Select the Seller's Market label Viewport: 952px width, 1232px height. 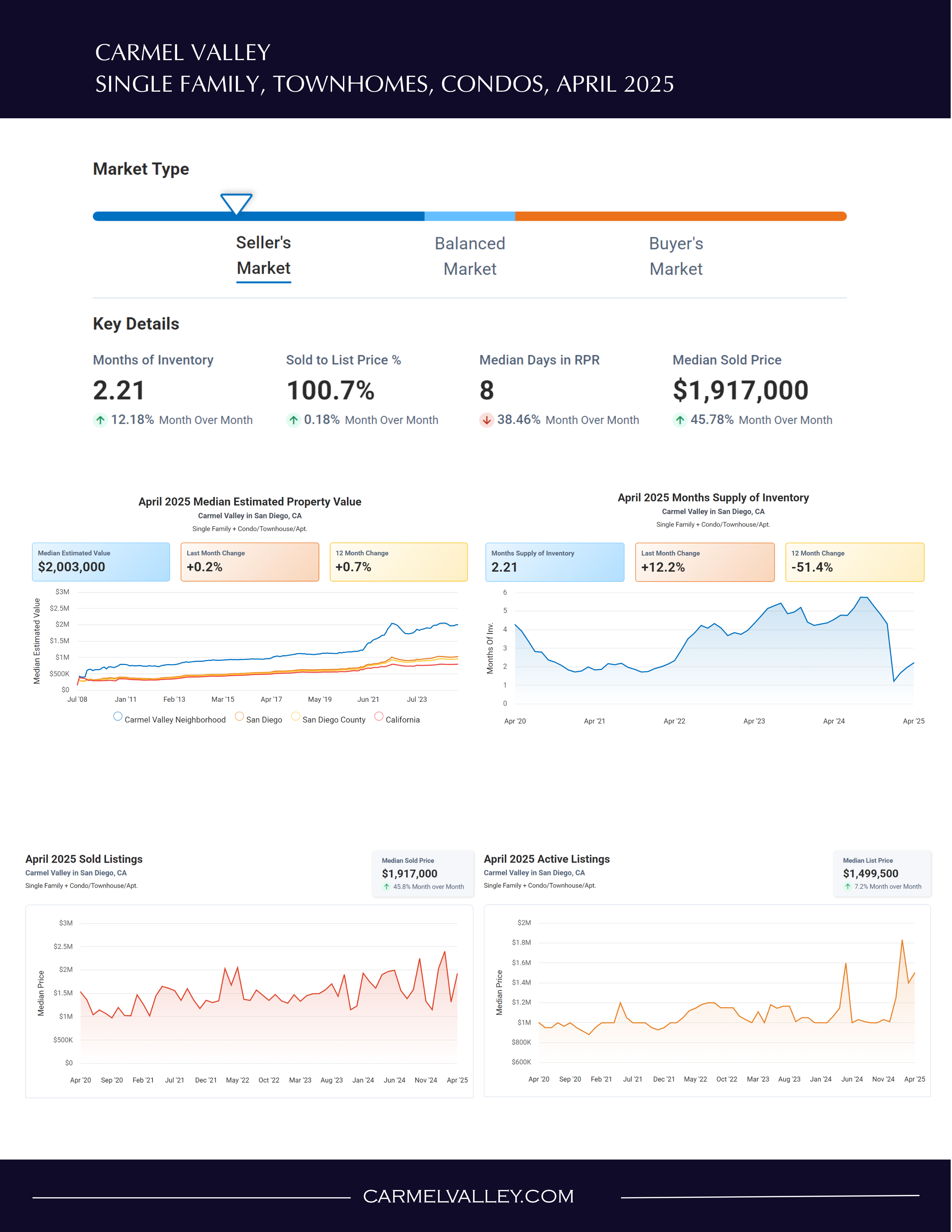pyautogui.click(x=263, y=256)
